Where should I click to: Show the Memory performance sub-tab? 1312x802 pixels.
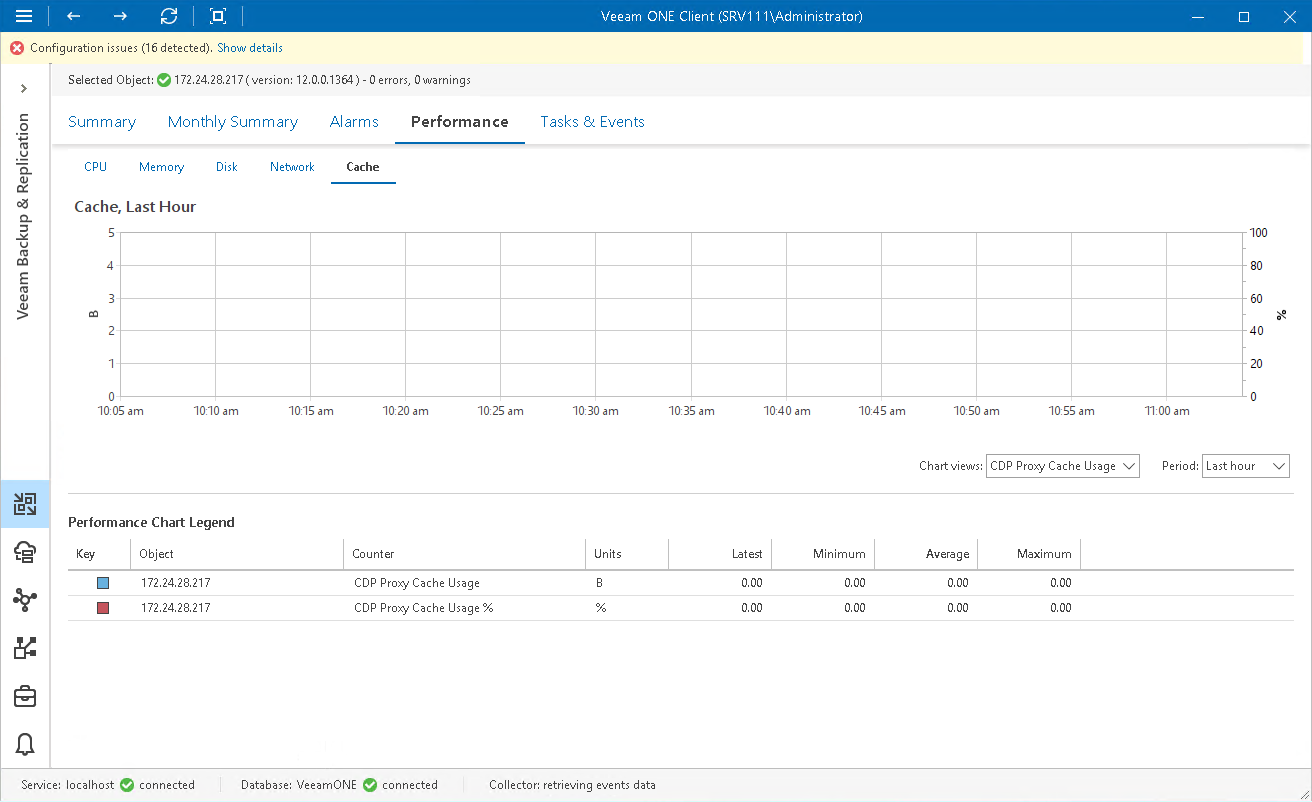coord(162,167)
